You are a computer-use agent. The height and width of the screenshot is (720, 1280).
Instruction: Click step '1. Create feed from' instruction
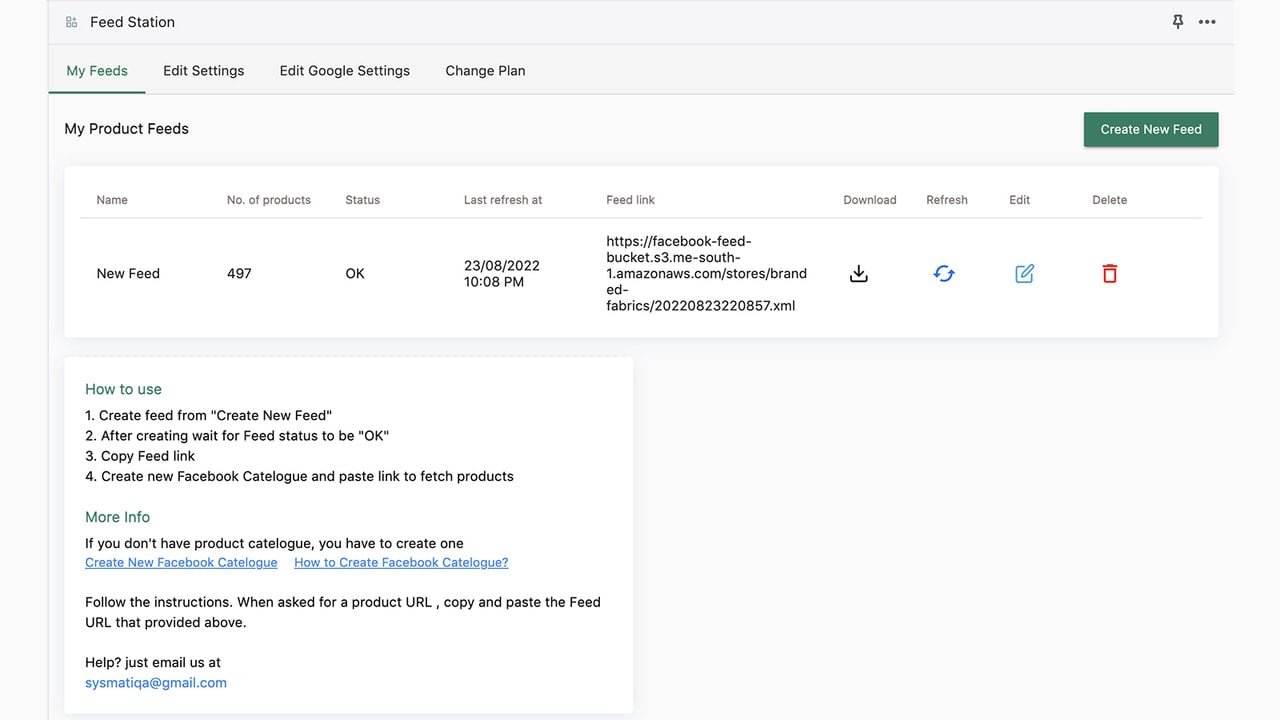coord(208,415)
